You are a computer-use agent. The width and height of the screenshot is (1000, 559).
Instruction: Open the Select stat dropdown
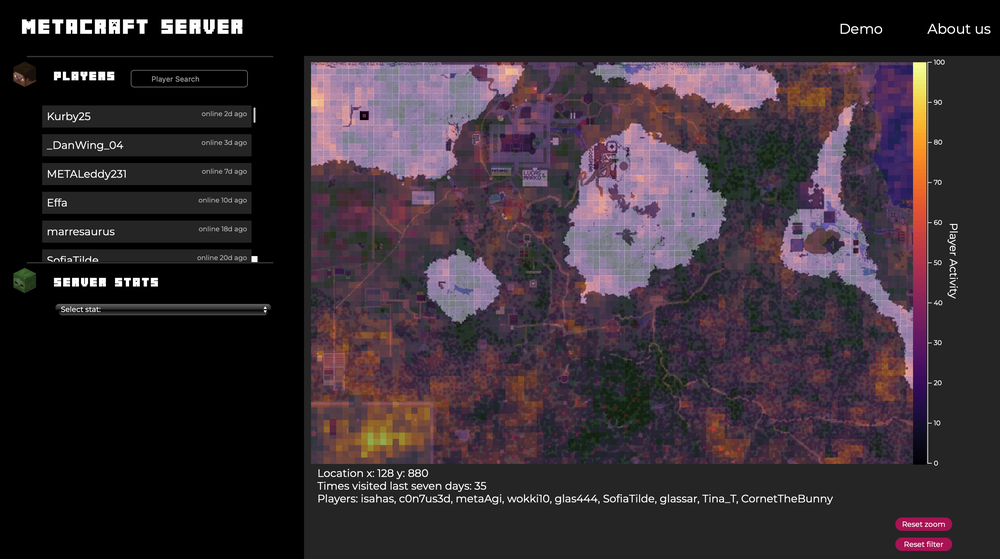[163, 310]
